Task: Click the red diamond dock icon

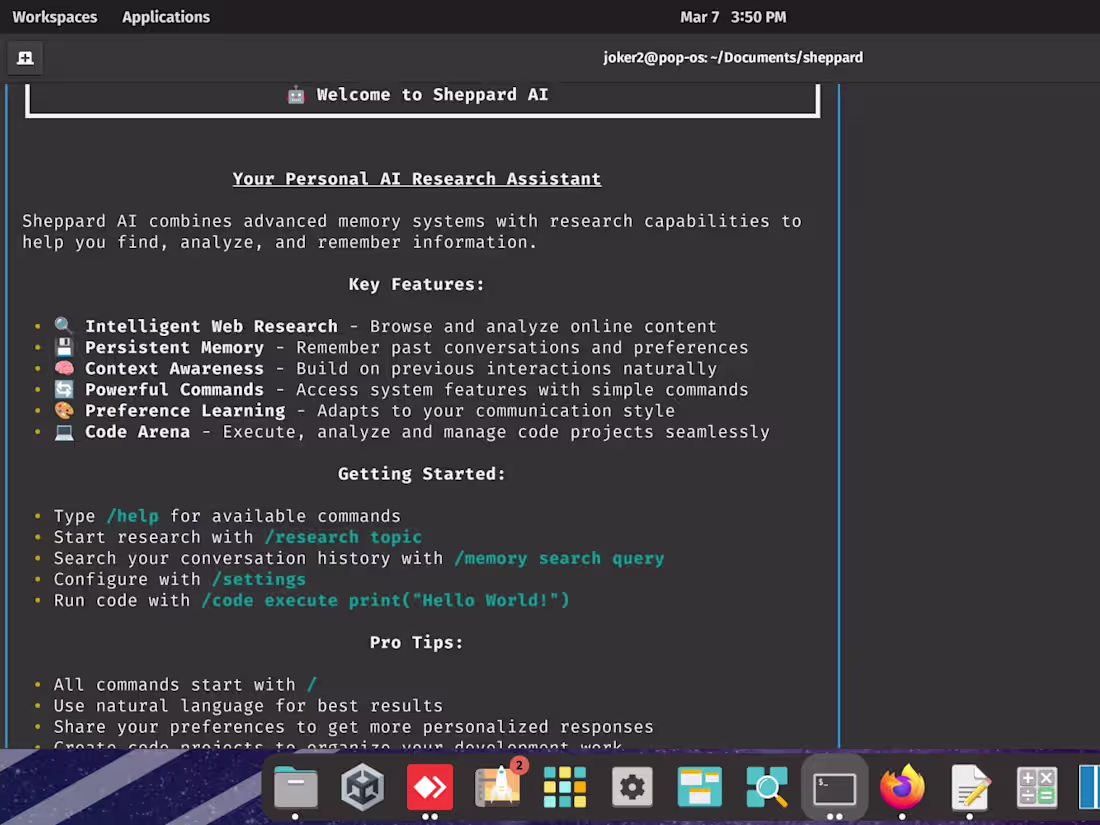Action: (x=429, y=787)
